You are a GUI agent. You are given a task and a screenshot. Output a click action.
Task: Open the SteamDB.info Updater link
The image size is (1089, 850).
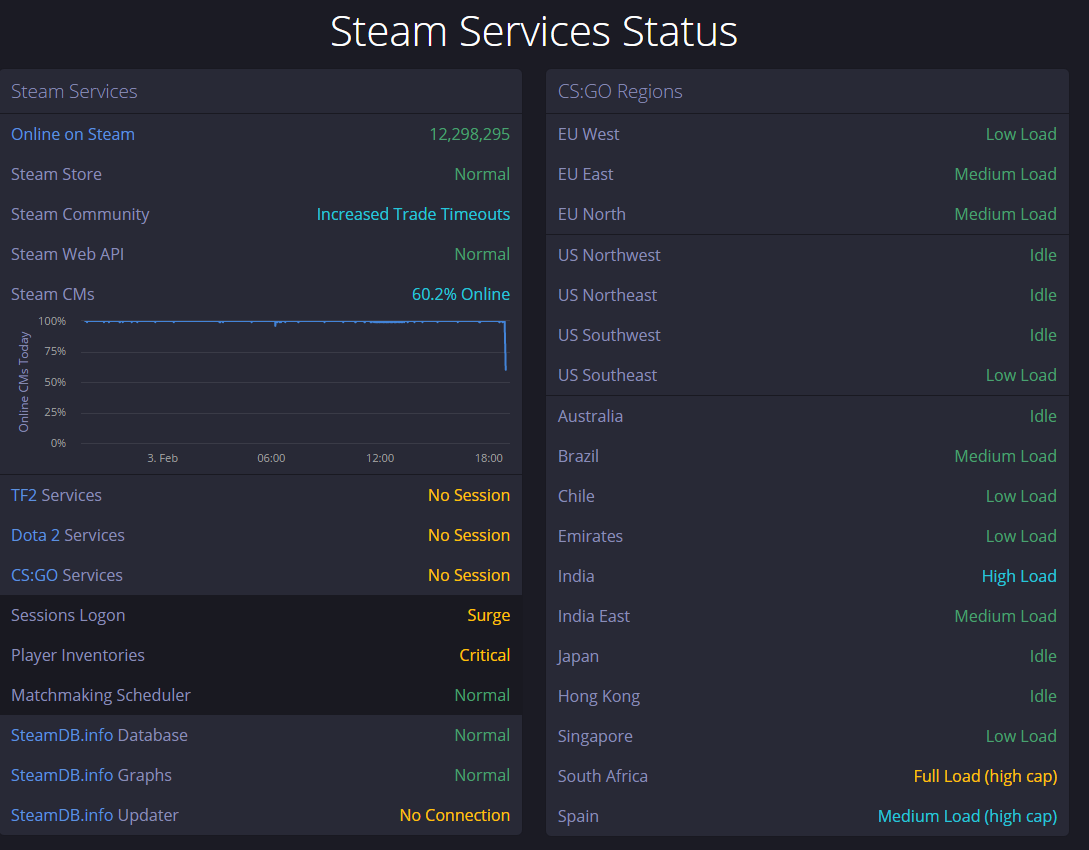coord(94,815)
